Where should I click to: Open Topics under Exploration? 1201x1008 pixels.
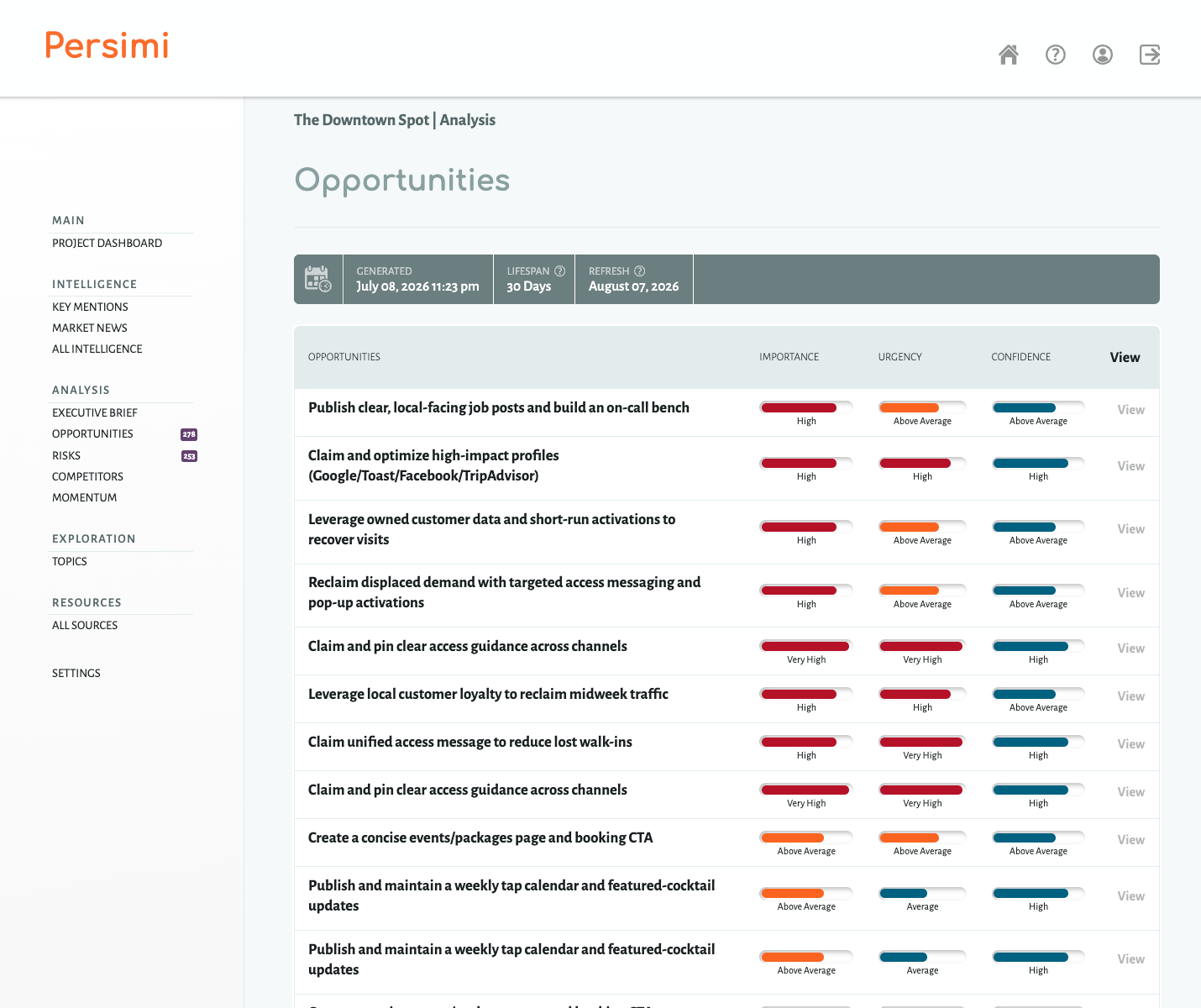click(x=70, y=561)
